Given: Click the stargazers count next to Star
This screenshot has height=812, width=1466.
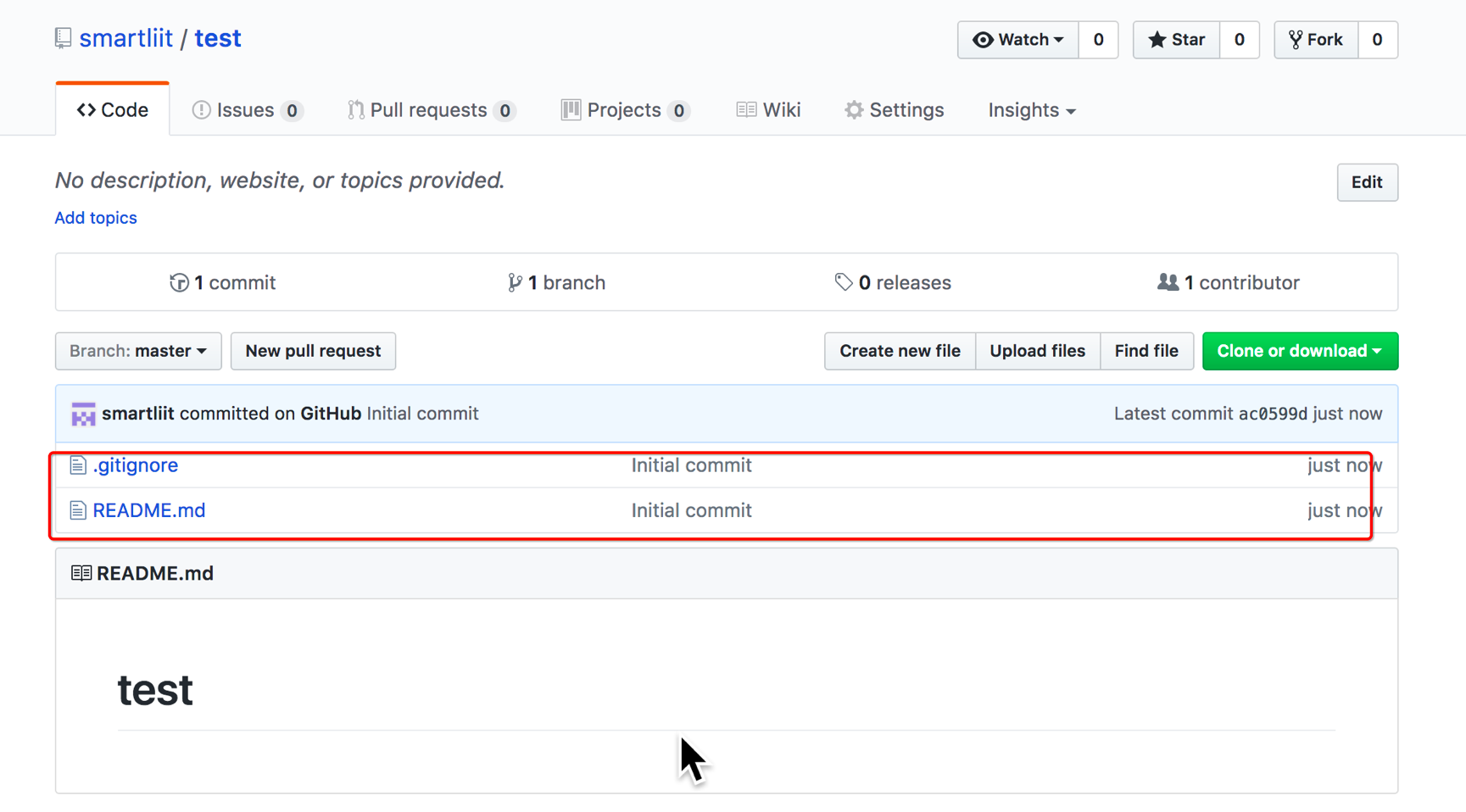Looking at the screenshot, I should [x=1239, y=40].
